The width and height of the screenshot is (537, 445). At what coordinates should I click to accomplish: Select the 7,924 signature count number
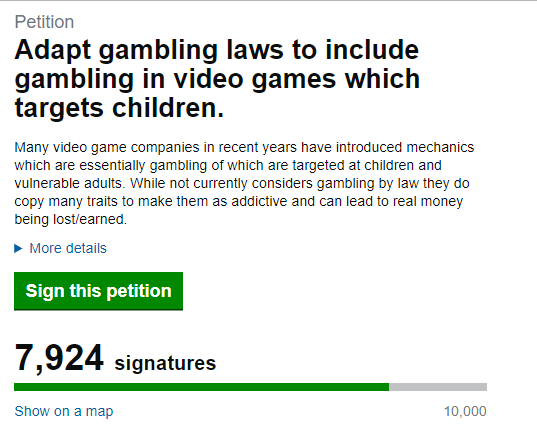click(x=59, y=358)
